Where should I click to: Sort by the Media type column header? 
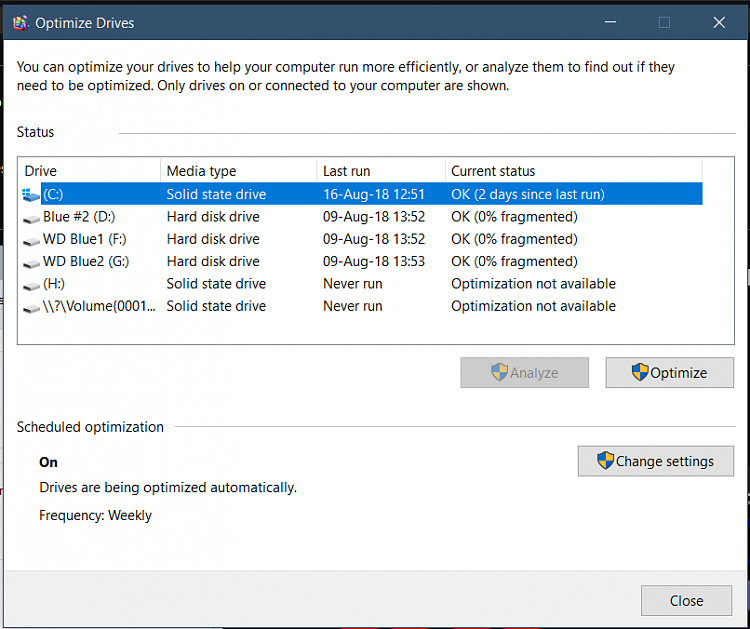(238, 171)
